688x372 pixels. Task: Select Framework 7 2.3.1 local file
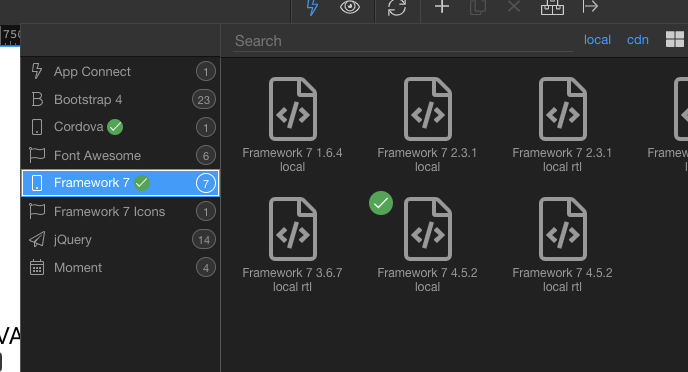427,125
